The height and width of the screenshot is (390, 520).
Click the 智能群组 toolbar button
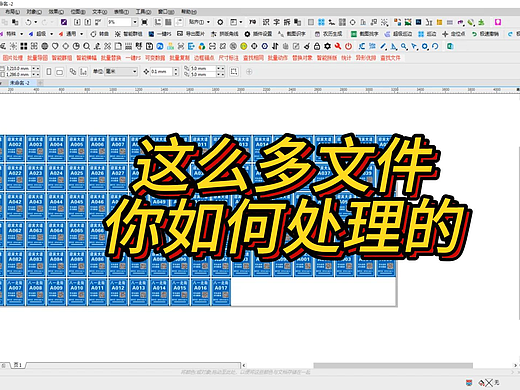coord(129,34)
